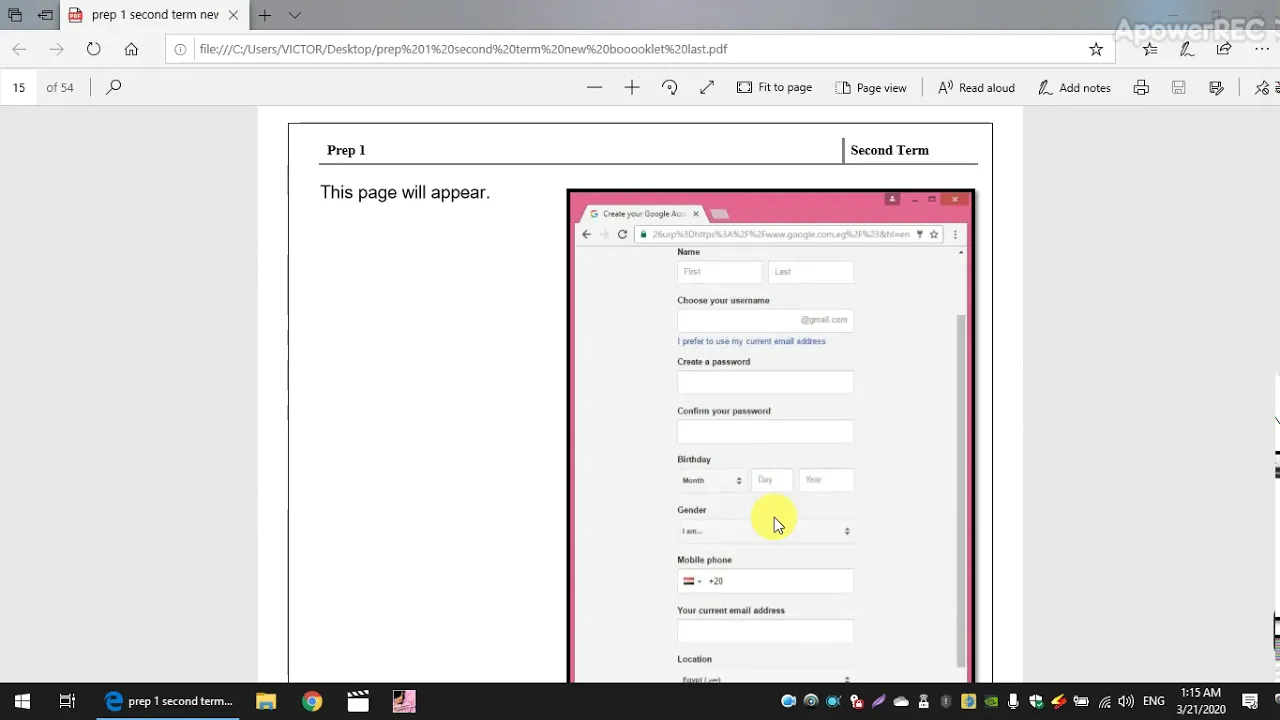This screenshot has height=720, width=1280.
Task: Add this page to favorites with the star
Action: tap(1096, 49)
